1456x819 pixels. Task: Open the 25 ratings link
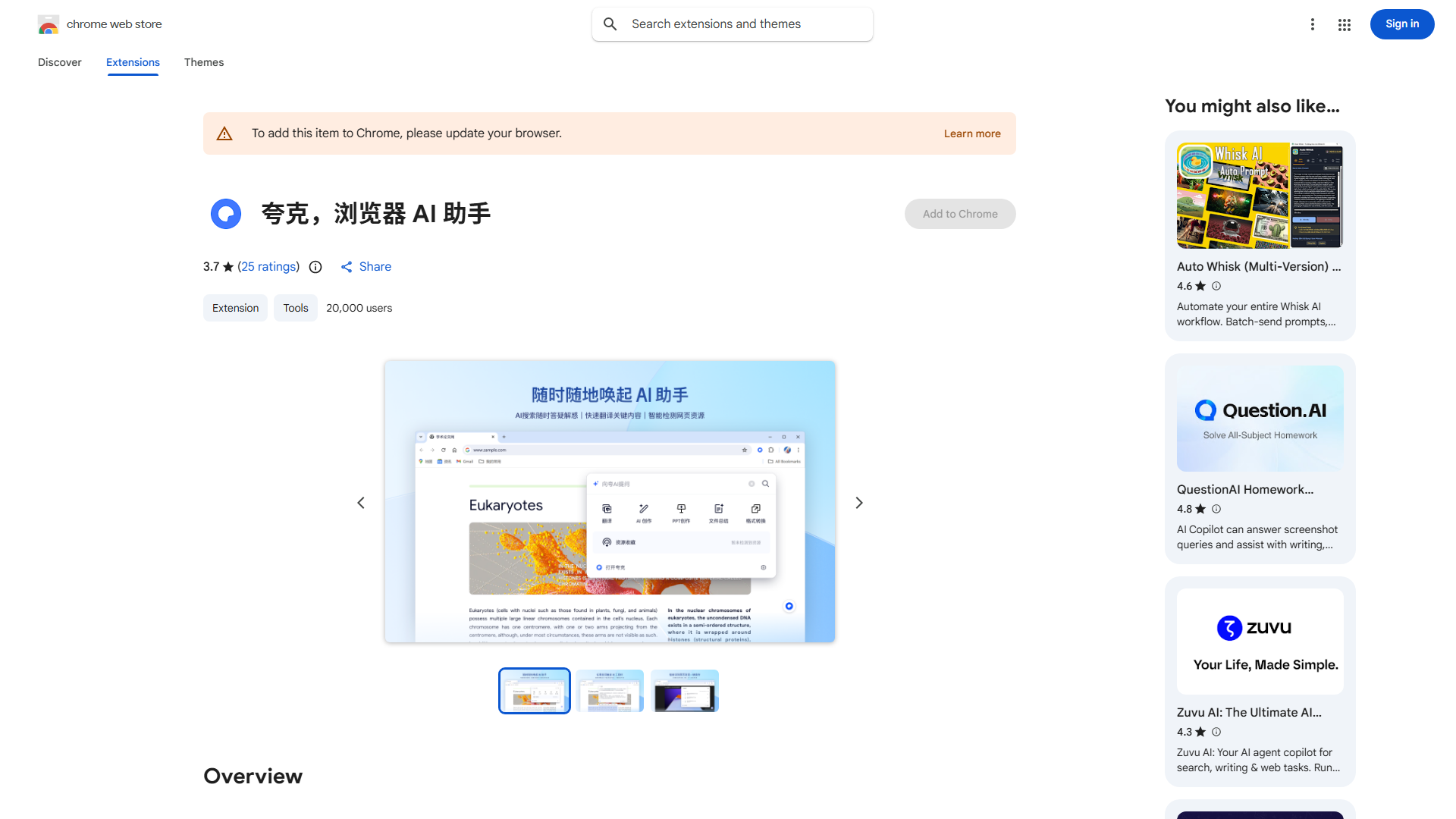tap(268, 267)
